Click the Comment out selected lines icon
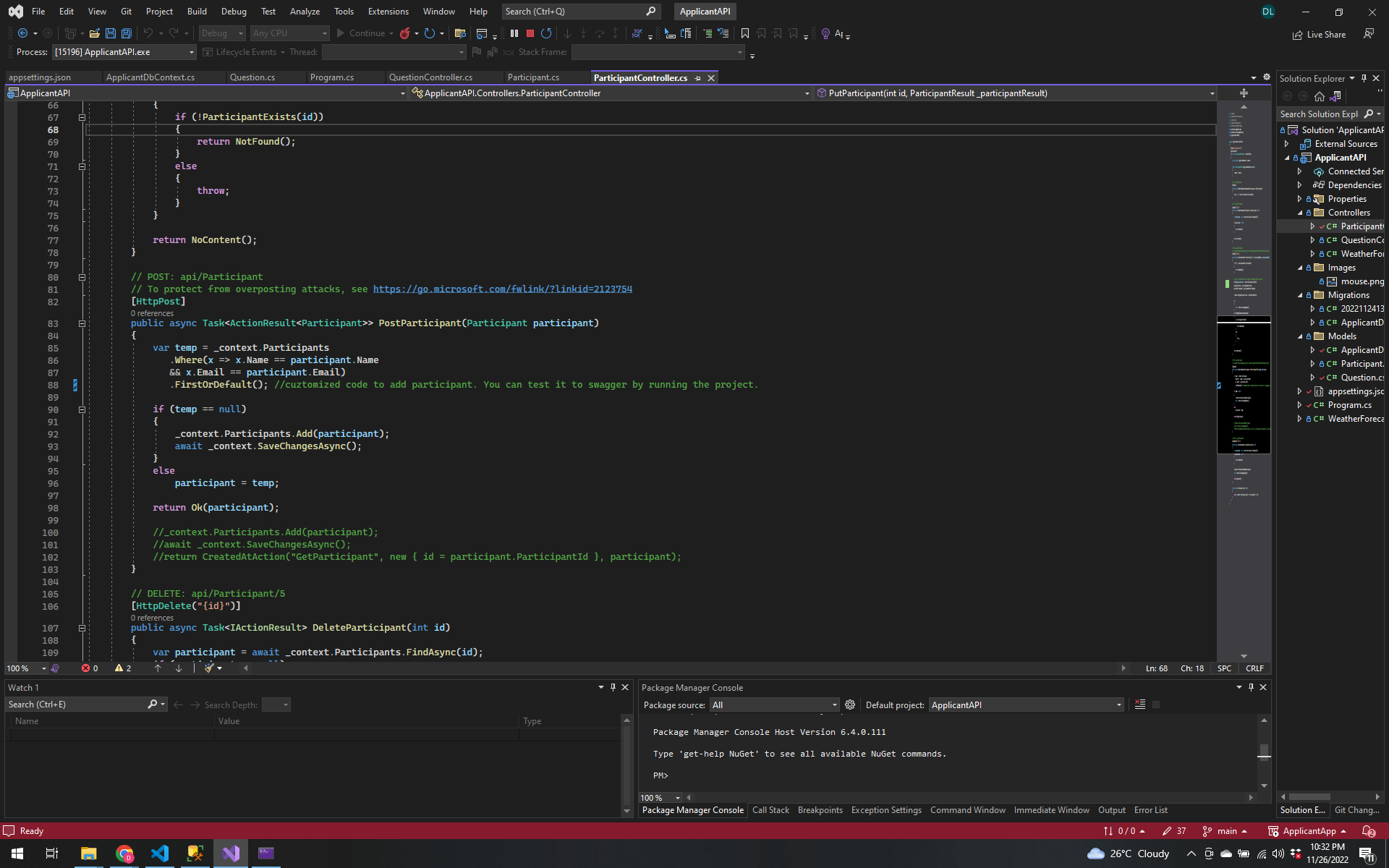 [707, 33]
